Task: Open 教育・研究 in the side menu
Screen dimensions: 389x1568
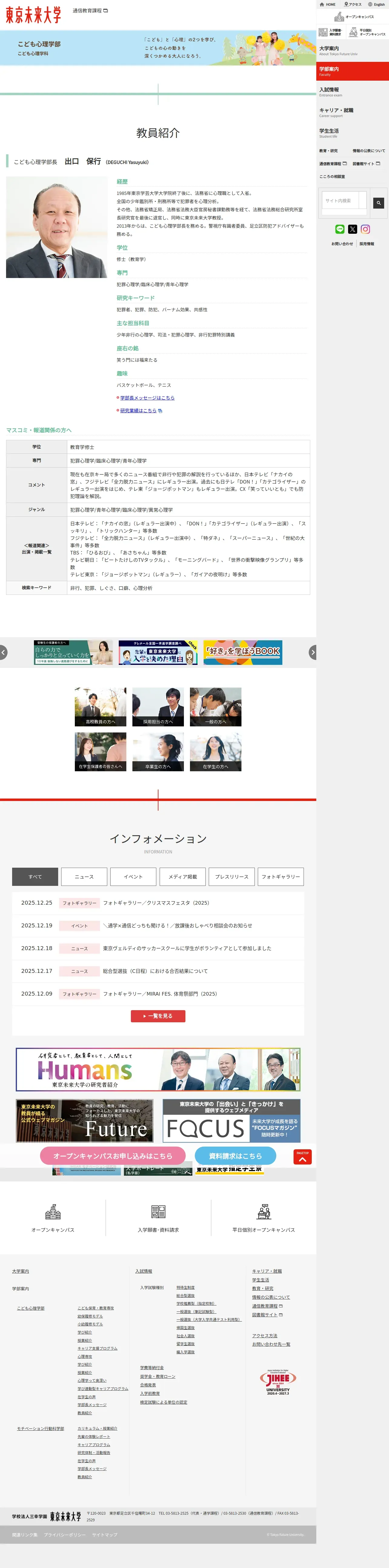Action: tap(328, 151)
